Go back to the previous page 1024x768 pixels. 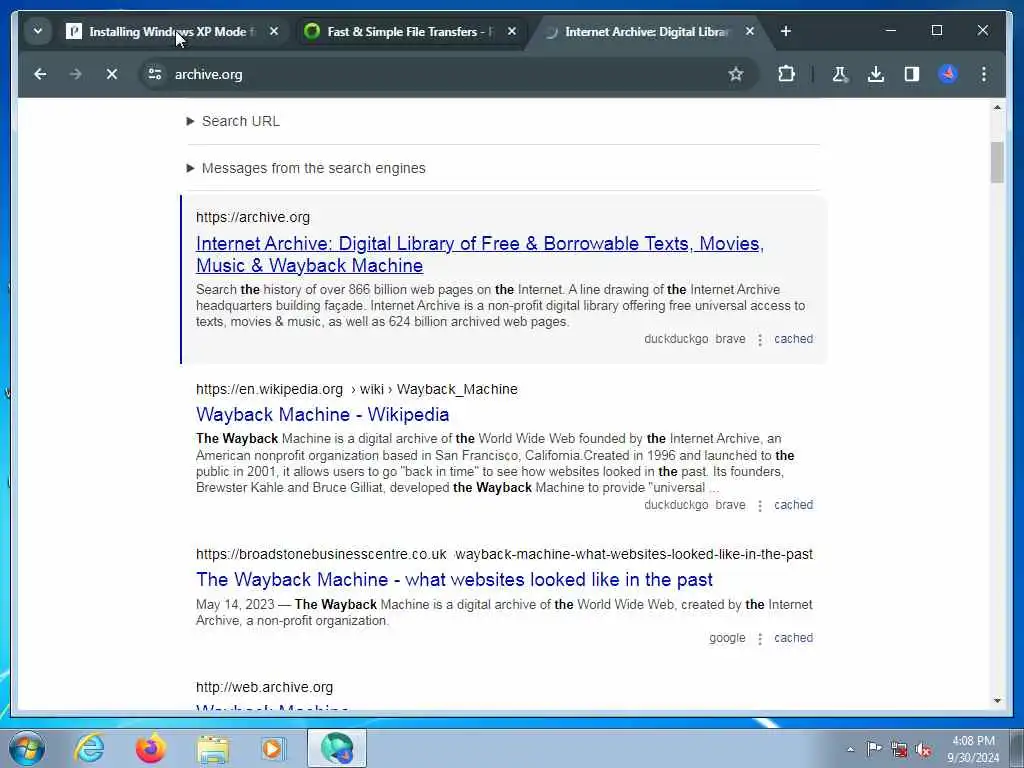point(40,74)
